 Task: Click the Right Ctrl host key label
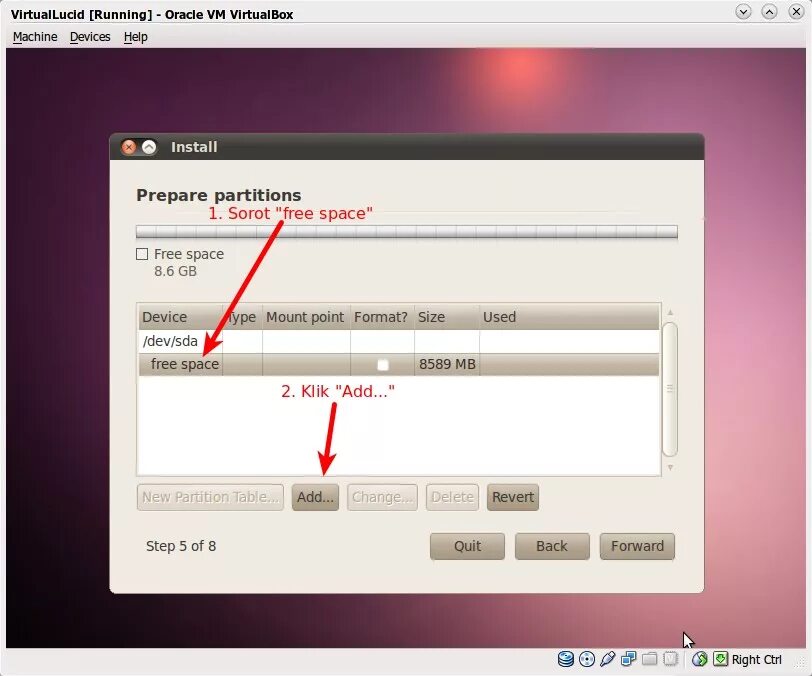pyautogui.click(x=757, y=659)
